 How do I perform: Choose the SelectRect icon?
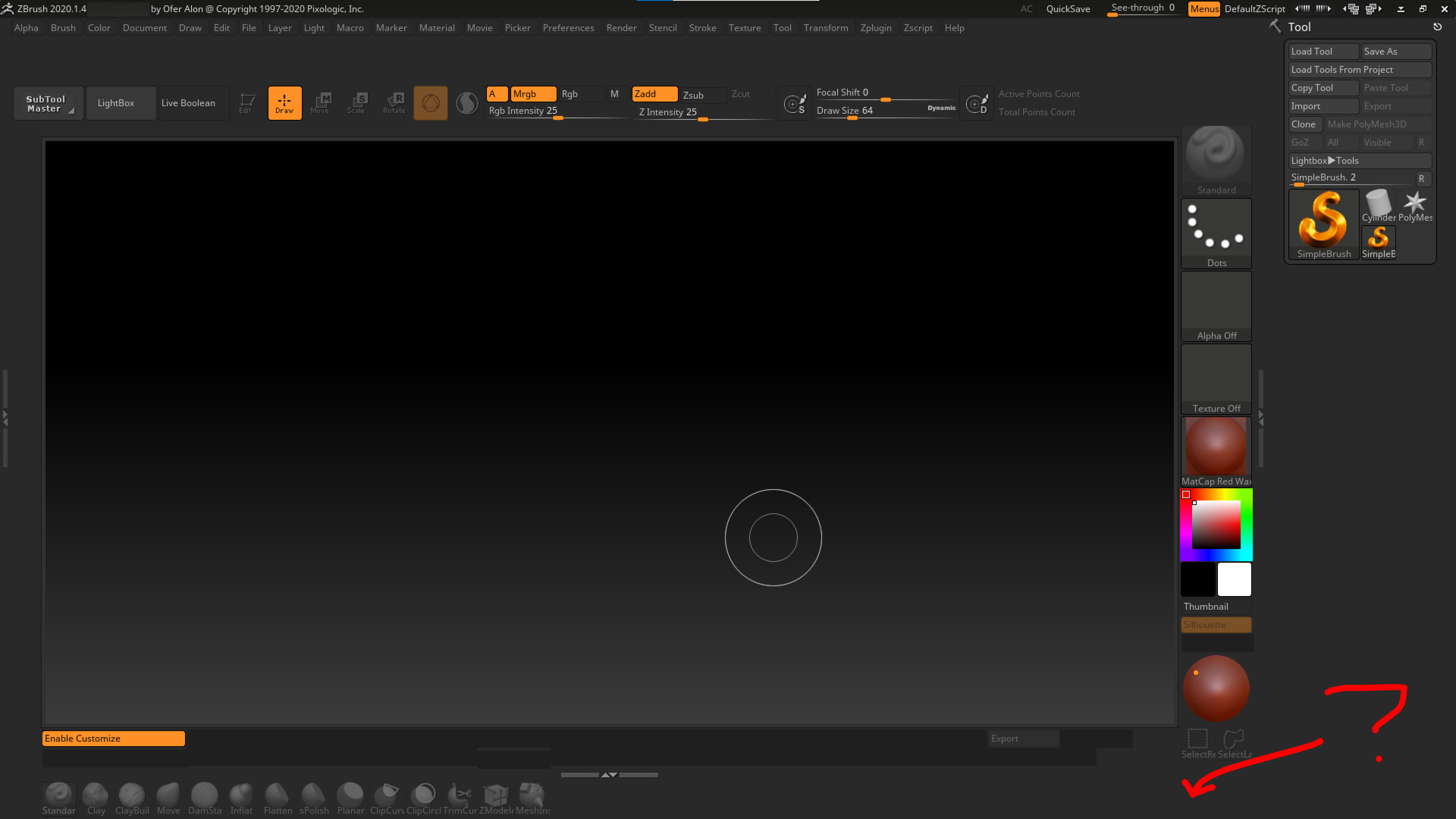coord(1198,743)
